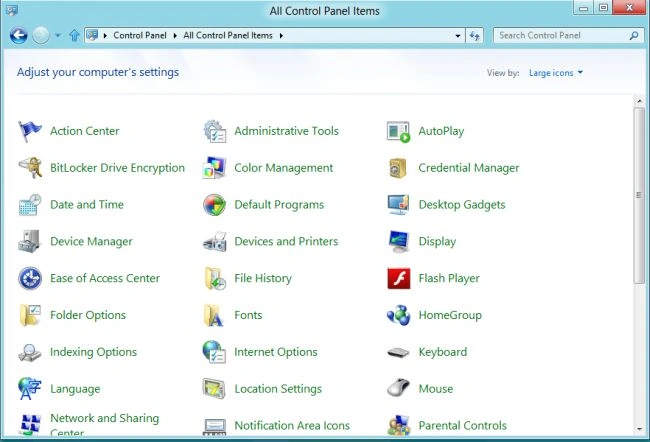Open the Desktop Gadgets icon

click(x=399, y=205)
